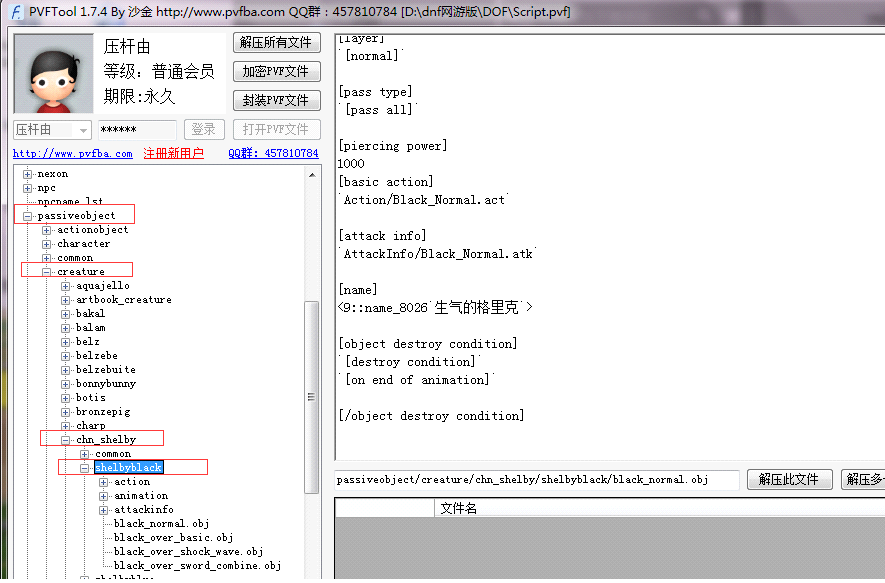Click the file path input field
Screen dimensions: 885x583
[537, 480]
